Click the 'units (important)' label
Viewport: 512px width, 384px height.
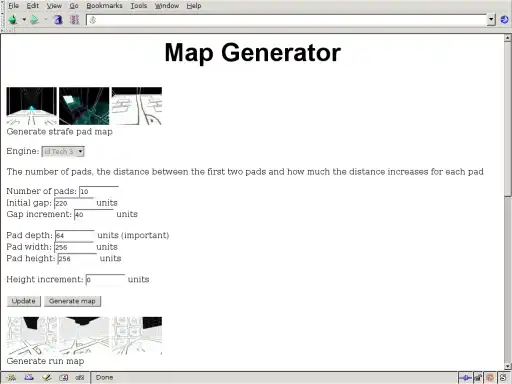point(133,235)
